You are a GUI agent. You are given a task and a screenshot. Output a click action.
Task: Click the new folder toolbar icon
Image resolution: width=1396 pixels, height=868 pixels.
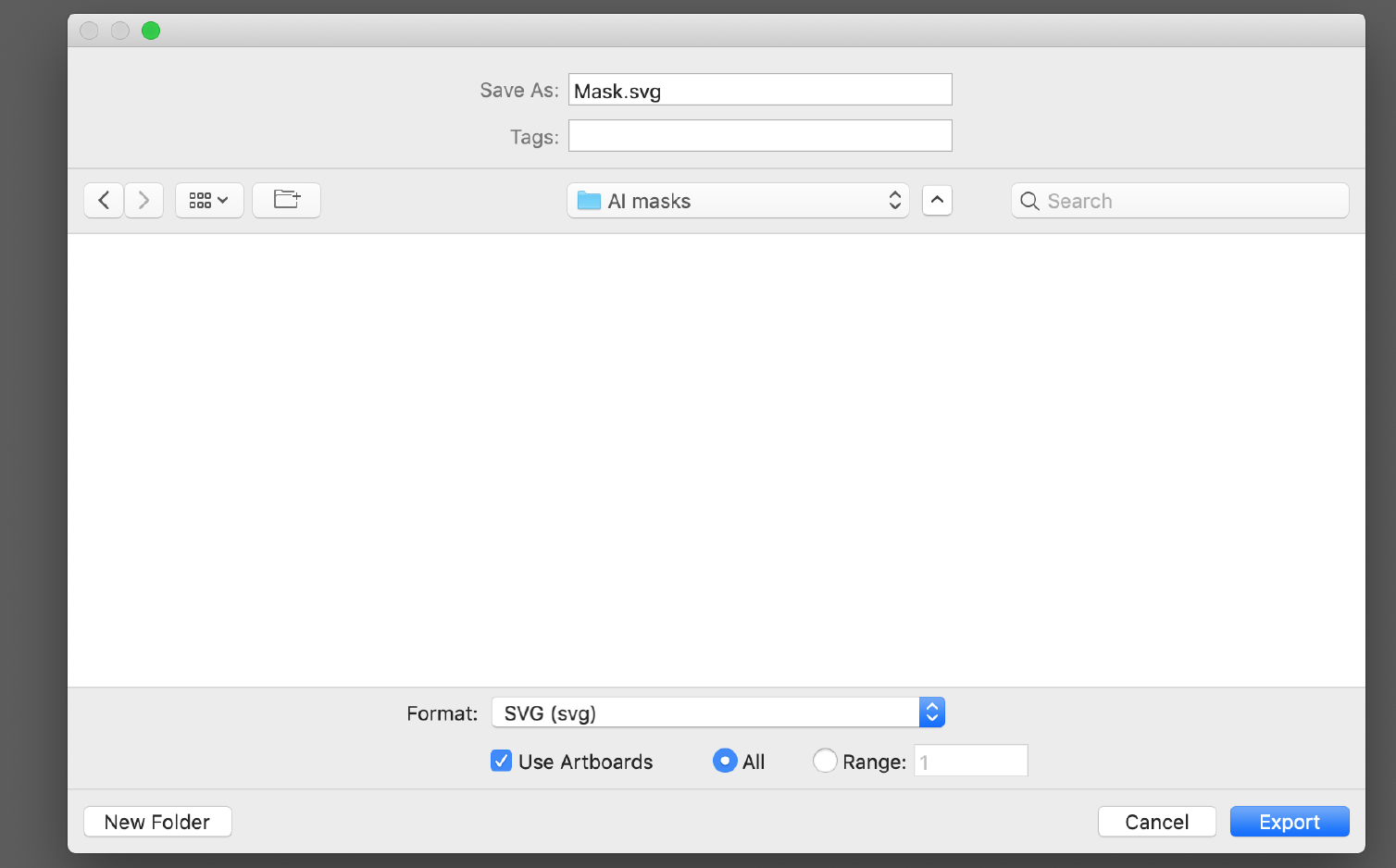[x=286, y=200]
